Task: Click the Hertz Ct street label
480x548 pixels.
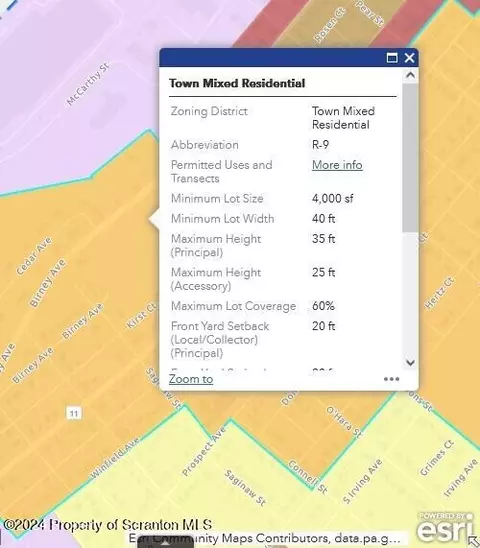Action: click(x=439, y=293)
